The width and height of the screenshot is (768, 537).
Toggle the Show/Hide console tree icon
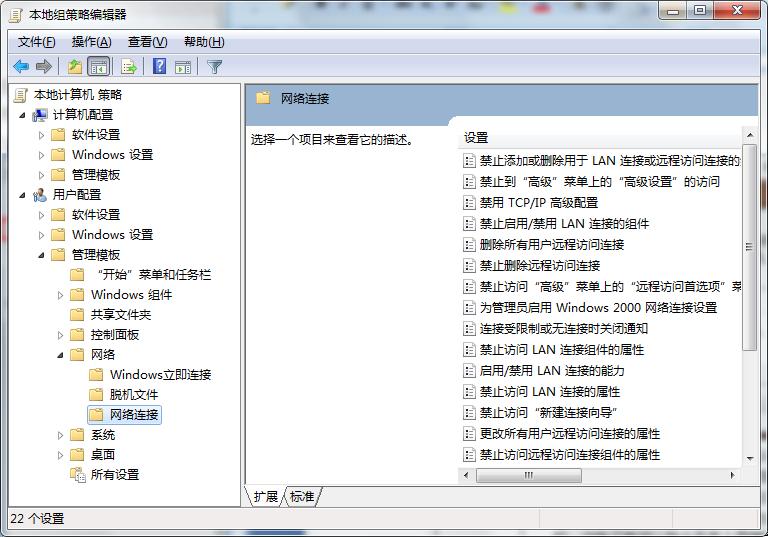pos(98,66)
